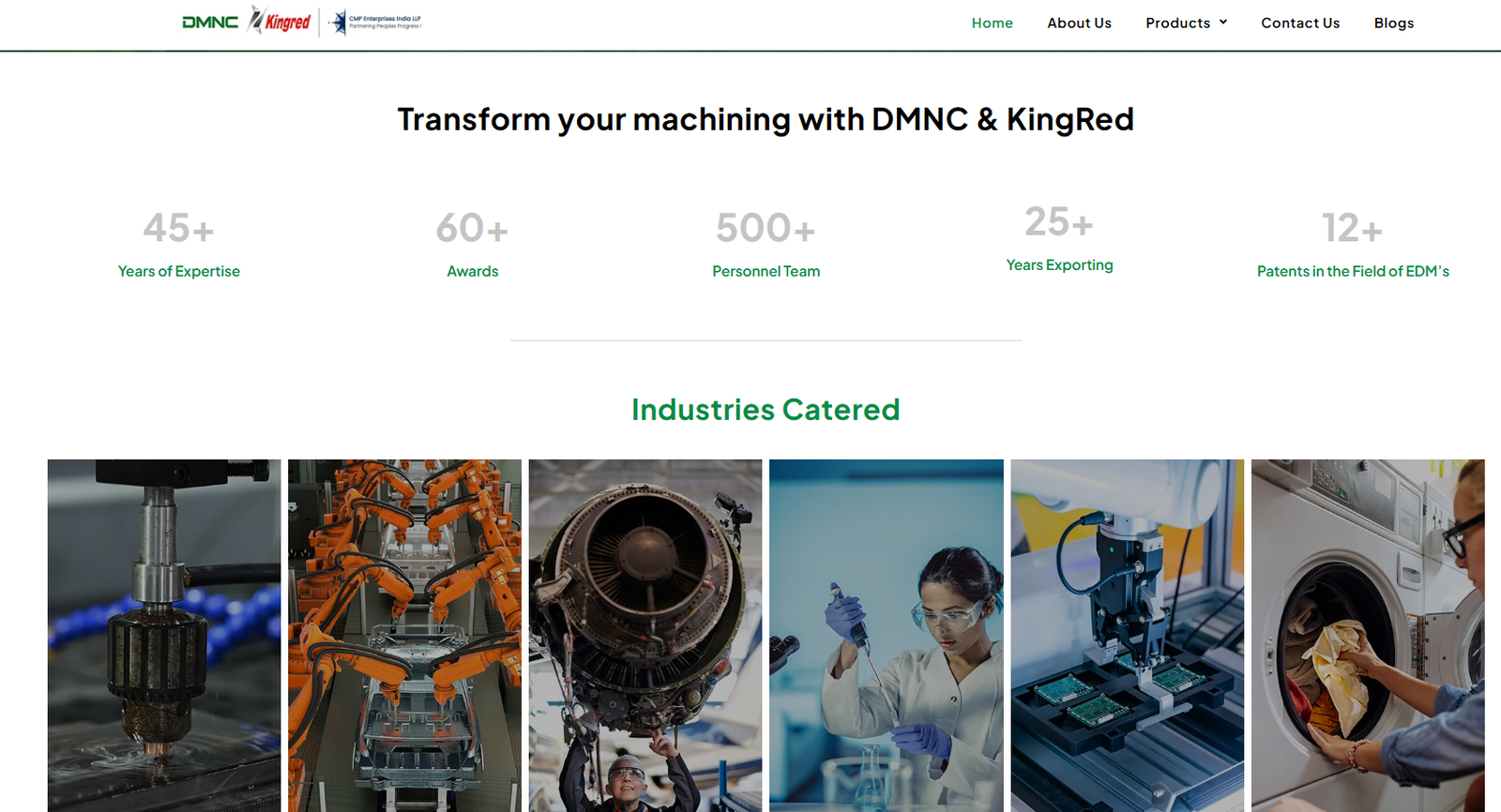
Task: Go to the About Us page
Action: [x=1079, y=23]
